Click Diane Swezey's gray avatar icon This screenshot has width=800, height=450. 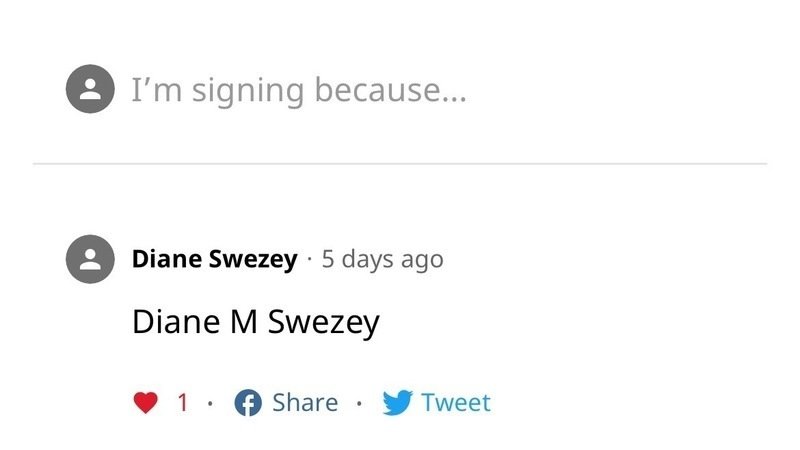(90, 260)
